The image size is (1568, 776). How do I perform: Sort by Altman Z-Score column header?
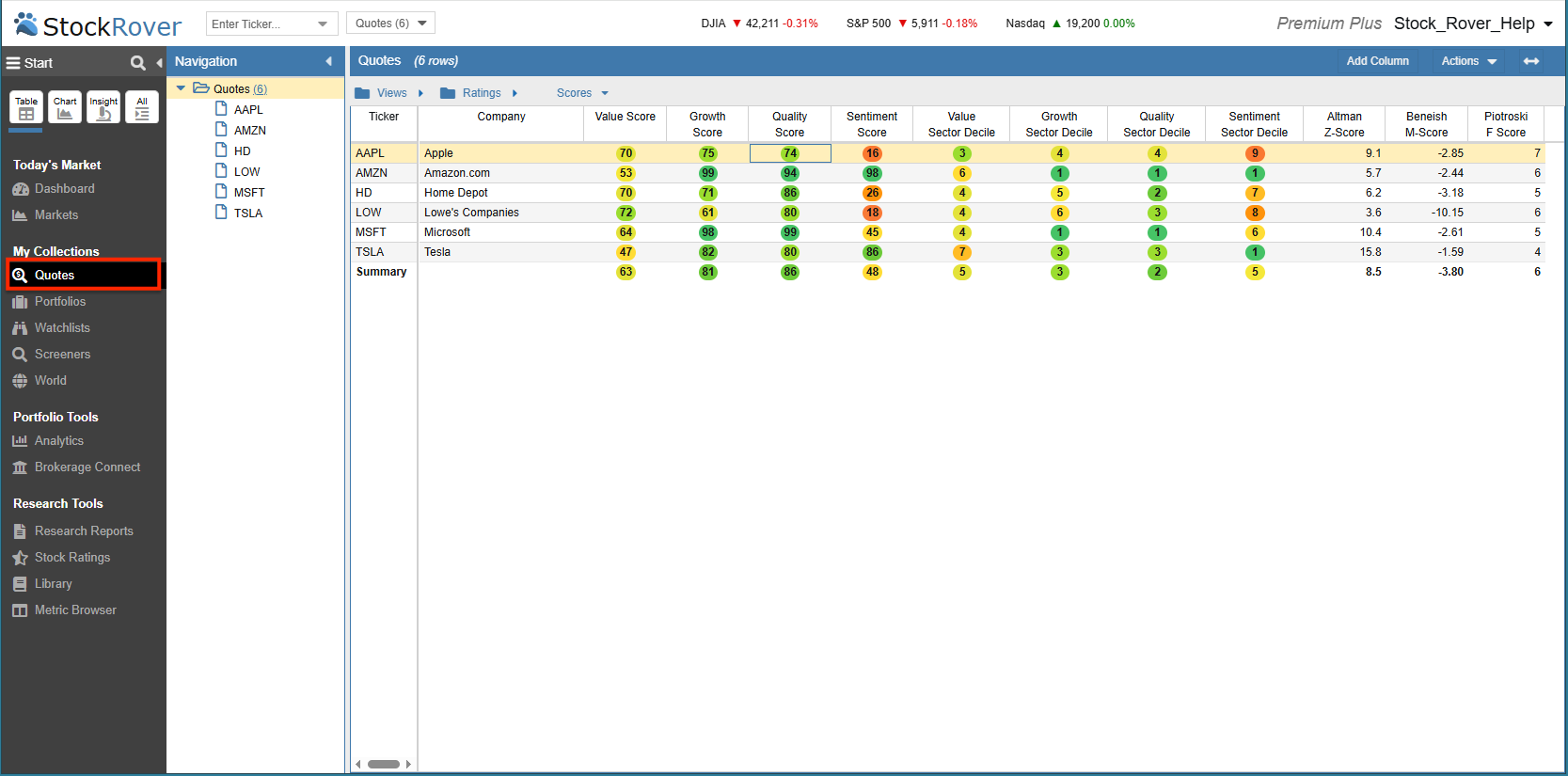(1344, 124)
